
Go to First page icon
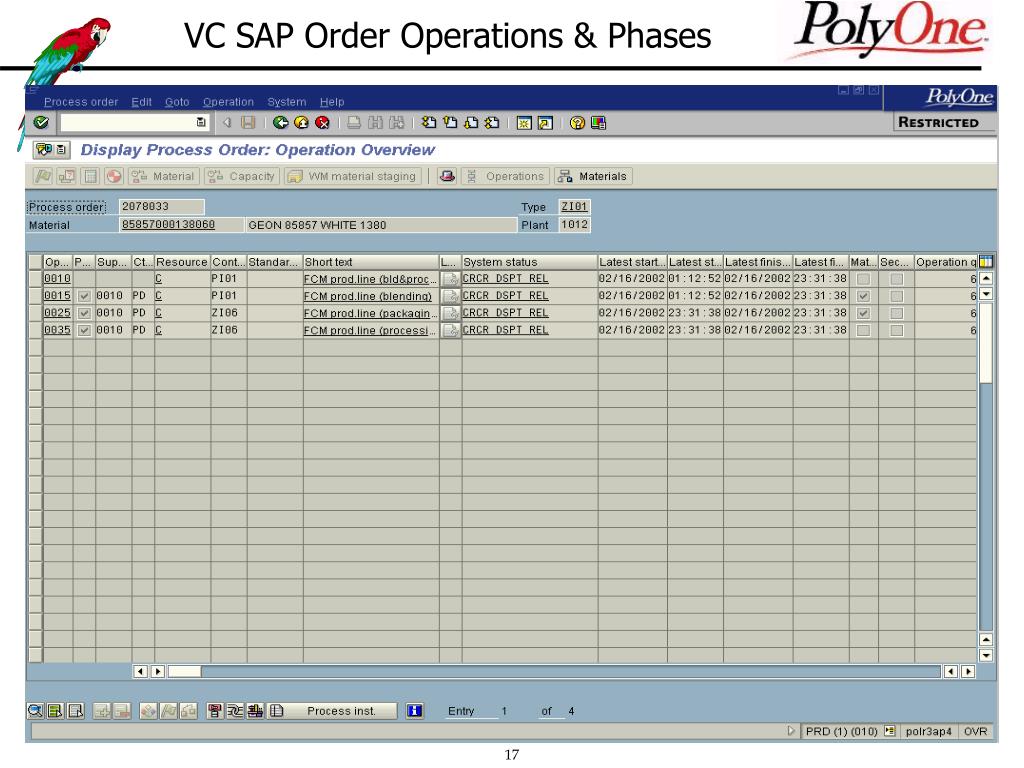click(x=429, y=122)
